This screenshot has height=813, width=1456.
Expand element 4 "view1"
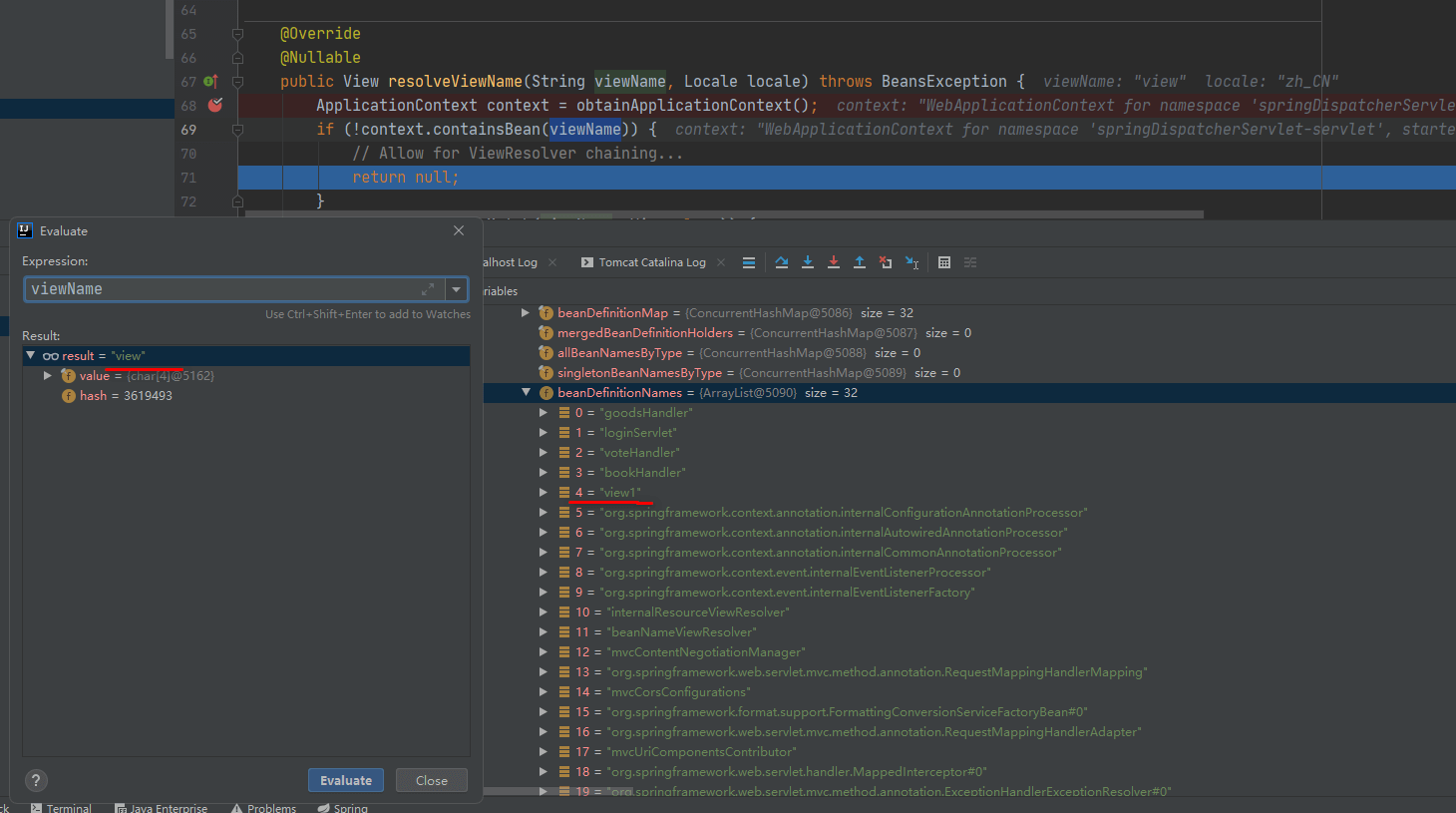[x=544, y=493]
